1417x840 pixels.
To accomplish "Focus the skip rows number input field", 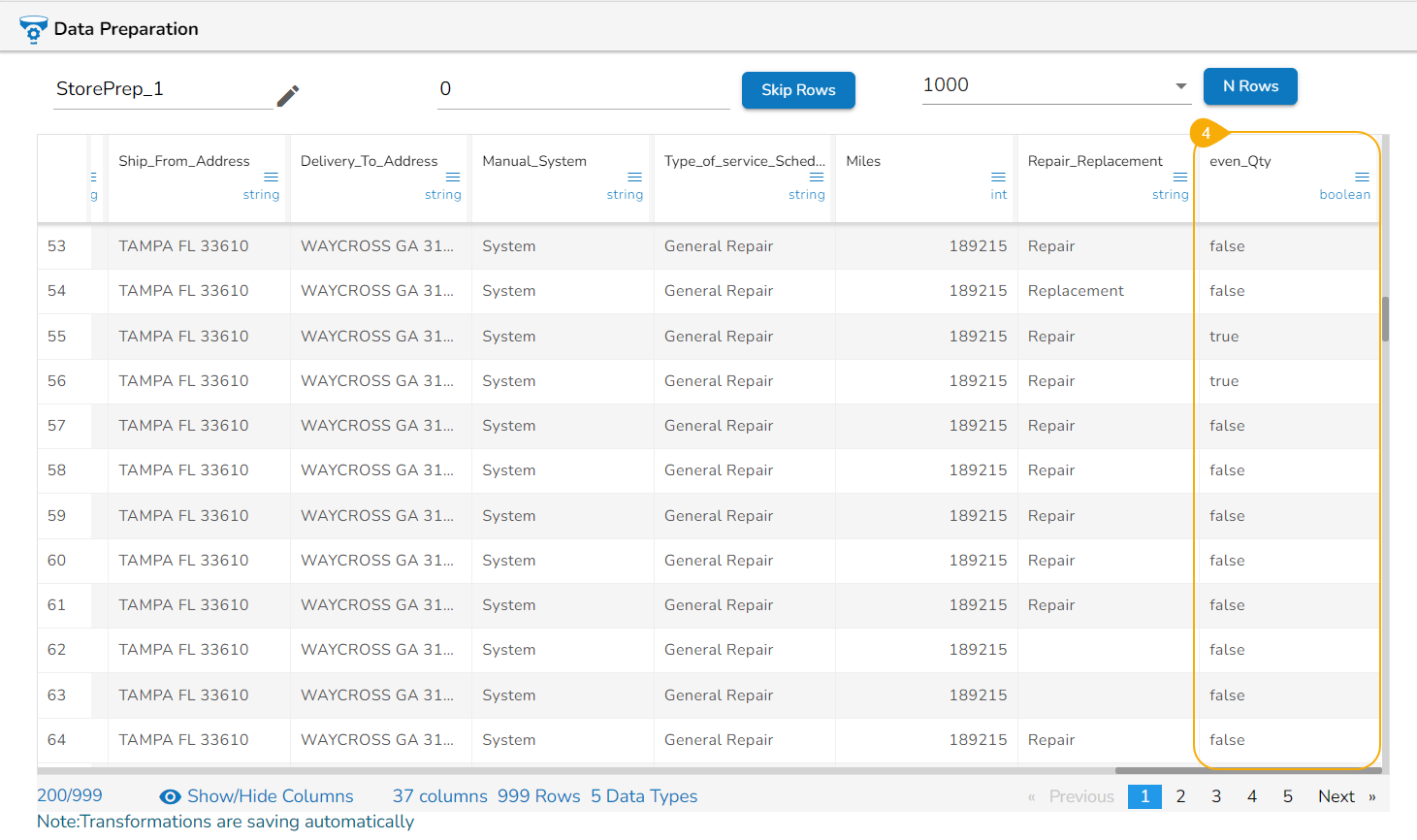I will 582,89.
